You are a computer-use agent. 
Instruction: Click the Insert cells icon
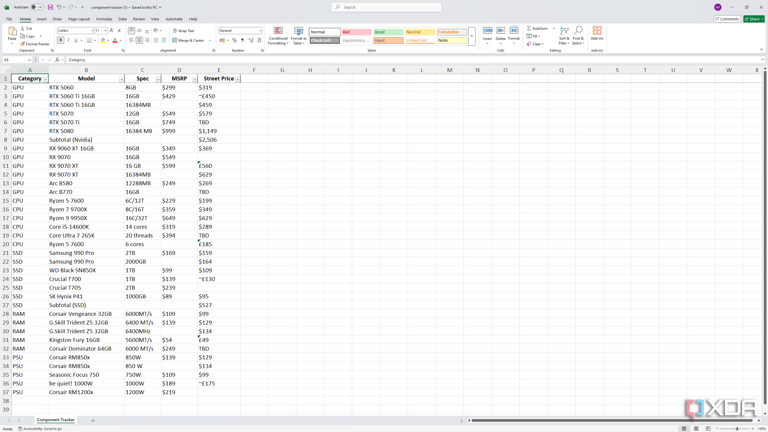pyautogui.click(x=487, y=30)
